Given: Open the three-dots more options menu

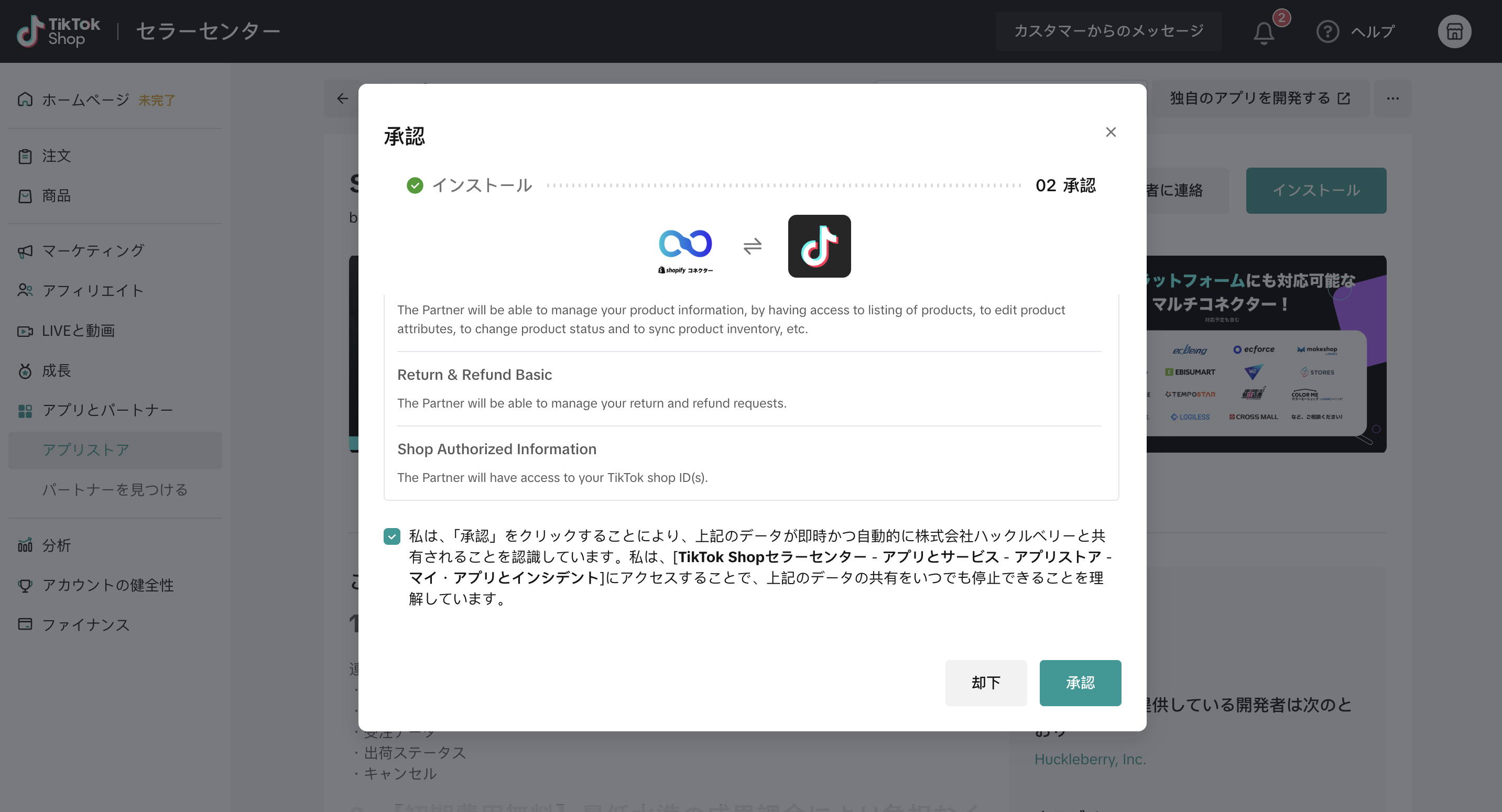Looking at the screenshot, I should click(1392, 98).
